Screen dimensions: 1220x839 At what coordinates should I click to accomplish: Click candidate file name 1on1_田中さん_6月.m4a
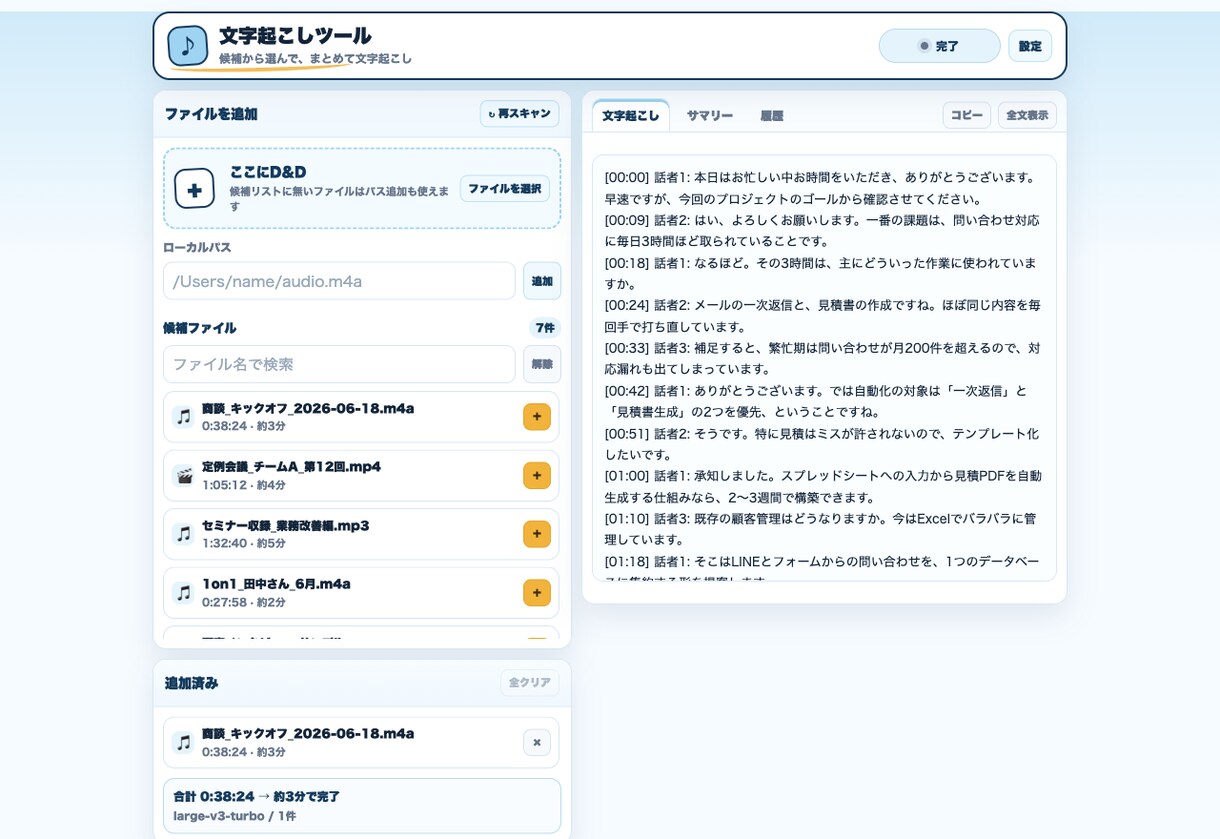276,584
